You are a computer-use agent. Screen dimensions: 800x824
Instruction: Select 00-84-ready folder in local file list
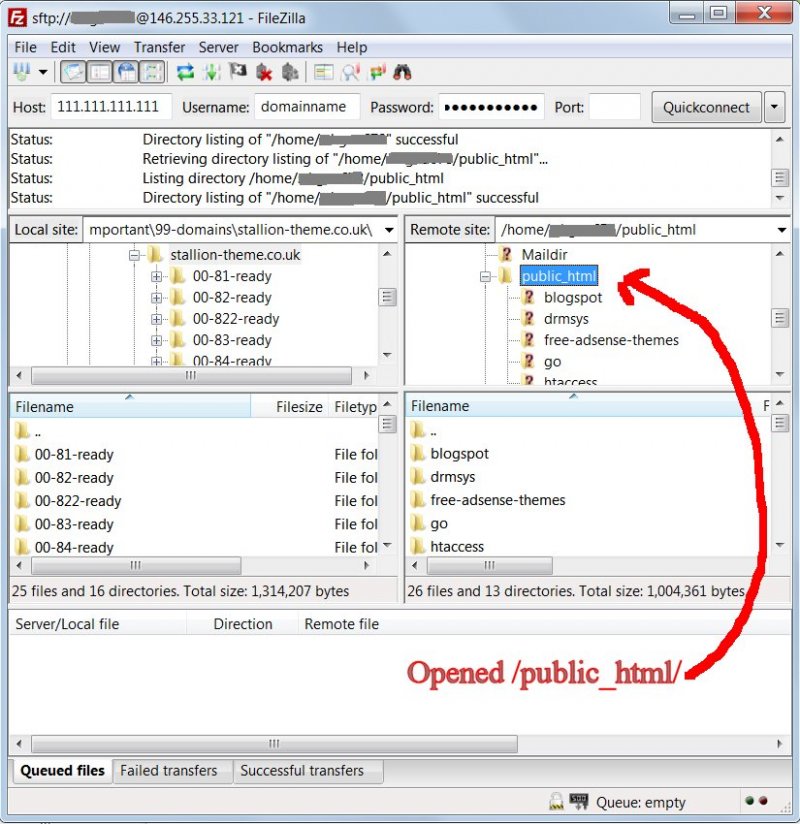point(74,547)
